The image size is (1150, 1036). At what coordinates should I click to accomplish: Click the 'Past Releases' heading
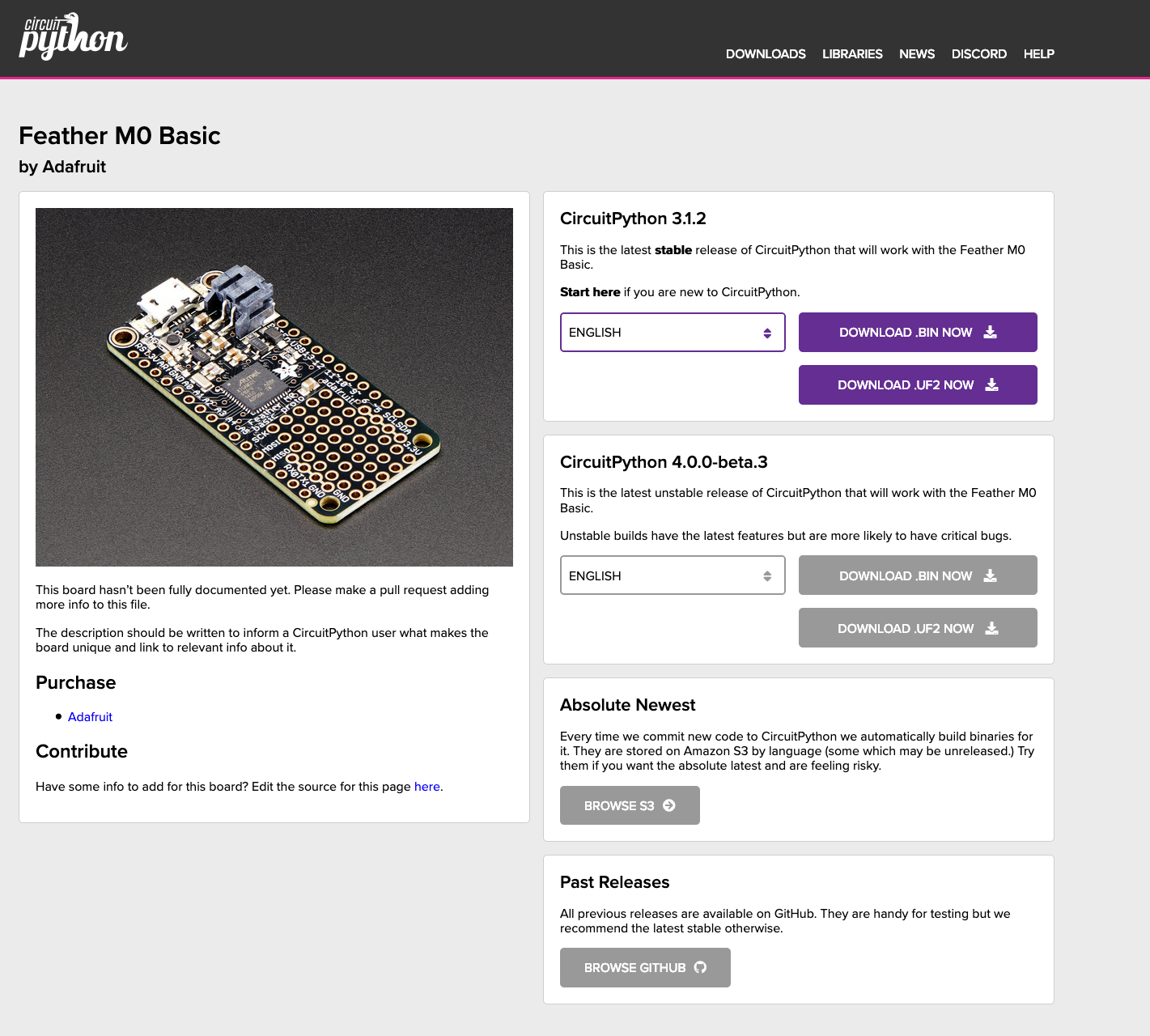pos(615,882)
